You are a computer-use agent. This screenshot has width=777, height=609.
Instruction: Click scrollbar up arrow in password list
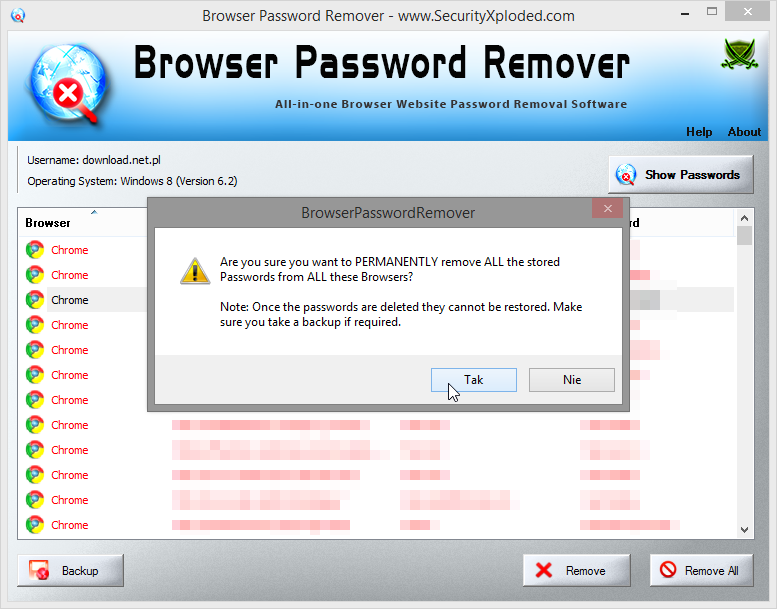744,218
